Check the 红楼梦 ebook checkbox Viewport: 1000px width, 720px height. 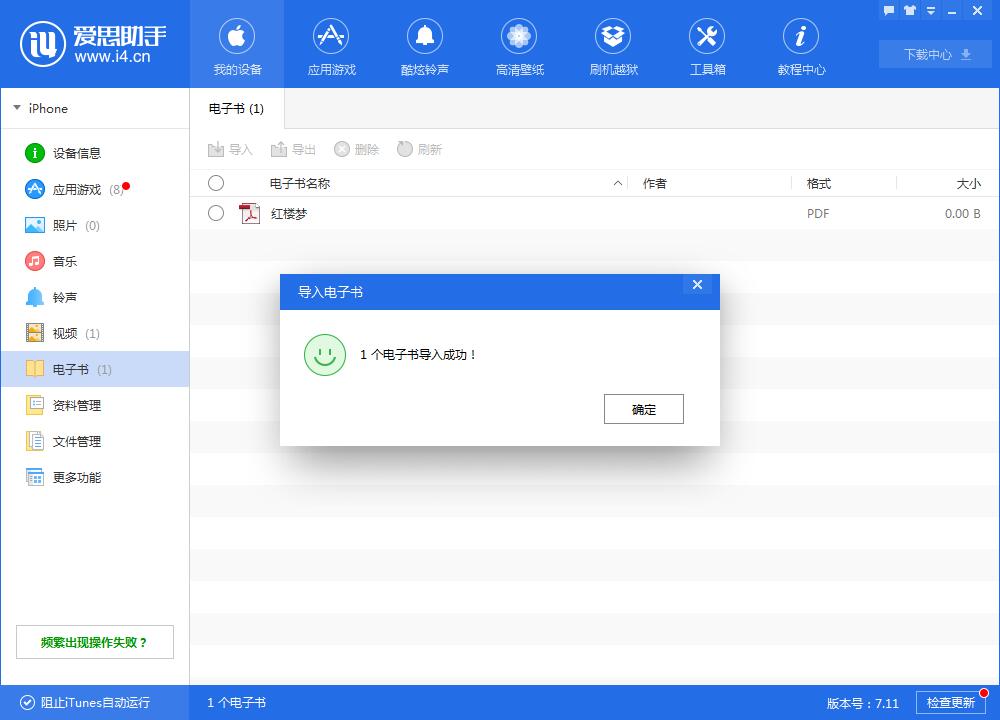click(216, 213)
